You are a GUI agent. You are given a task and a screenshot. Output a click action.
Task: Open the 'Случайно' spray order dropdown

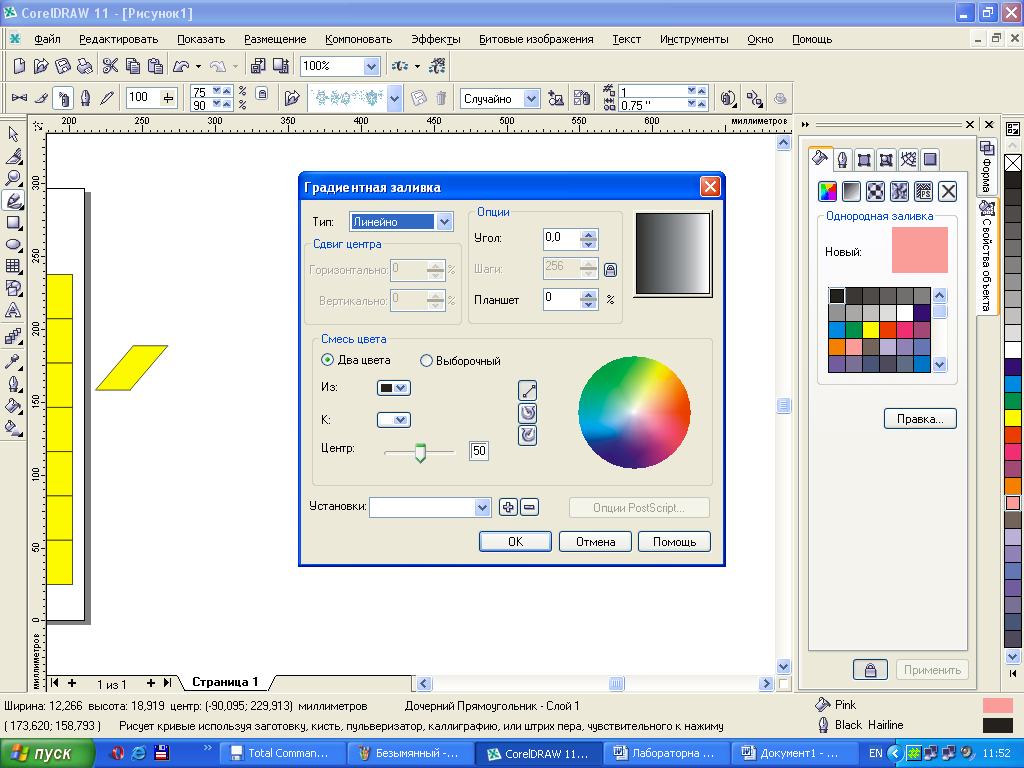532,99
